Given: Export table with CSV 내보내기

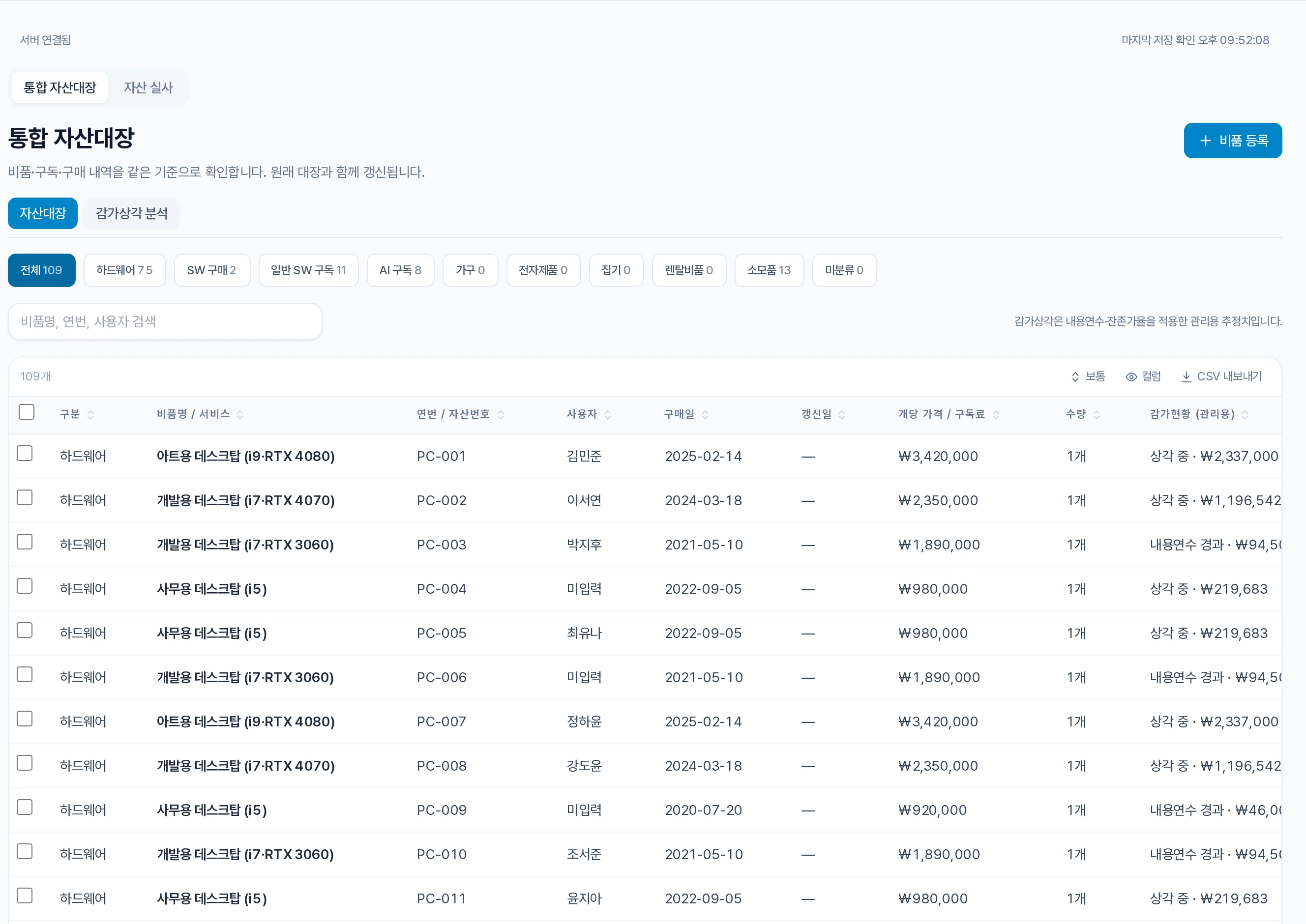Looking at the screenshot, I should pos(1222,376).
